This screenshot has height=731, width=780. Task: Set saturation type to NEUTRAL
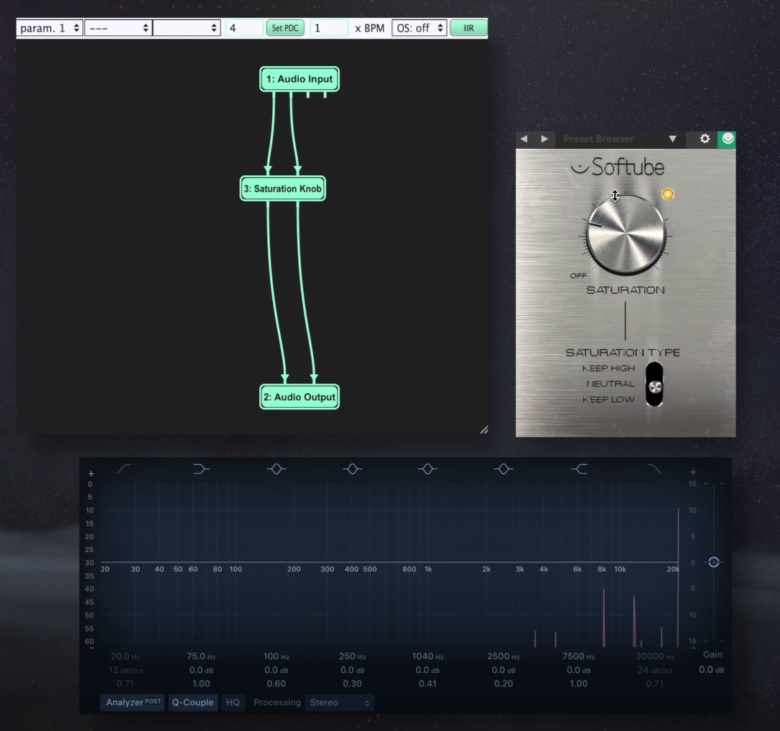[610, 384]
